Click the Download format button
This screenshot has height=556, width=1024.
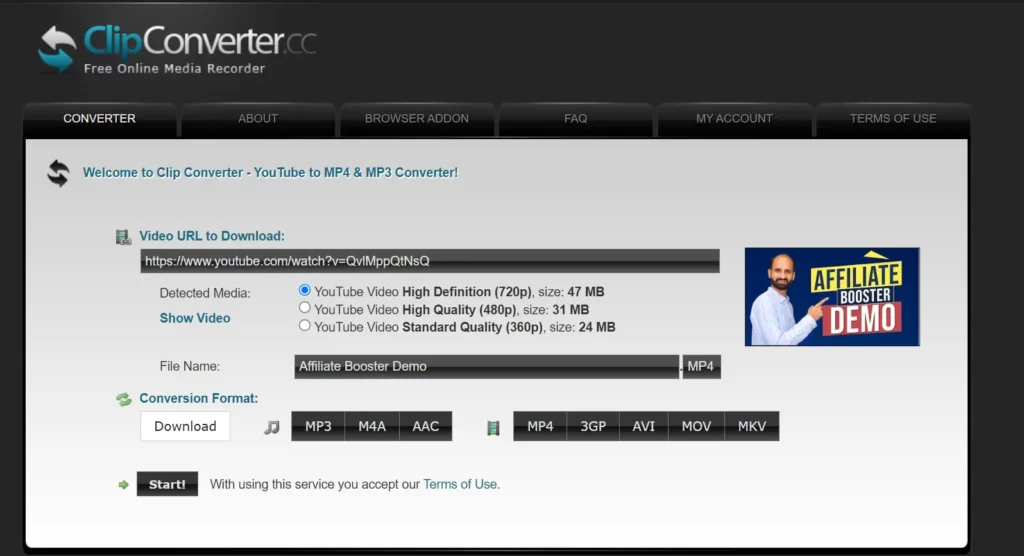pyautogui.click(x=185, y=426)
